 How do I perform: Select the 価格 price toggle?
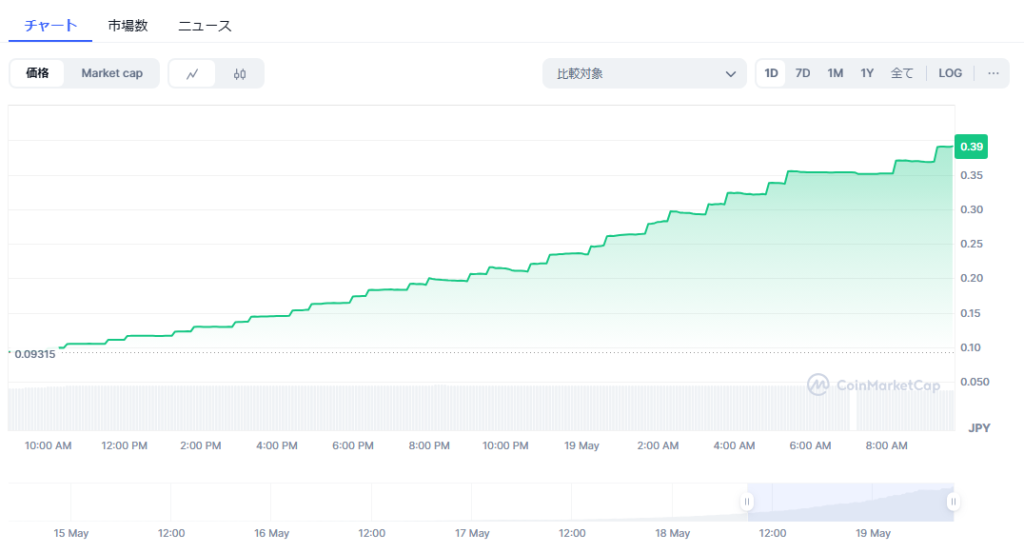click(x=38, y=73)
